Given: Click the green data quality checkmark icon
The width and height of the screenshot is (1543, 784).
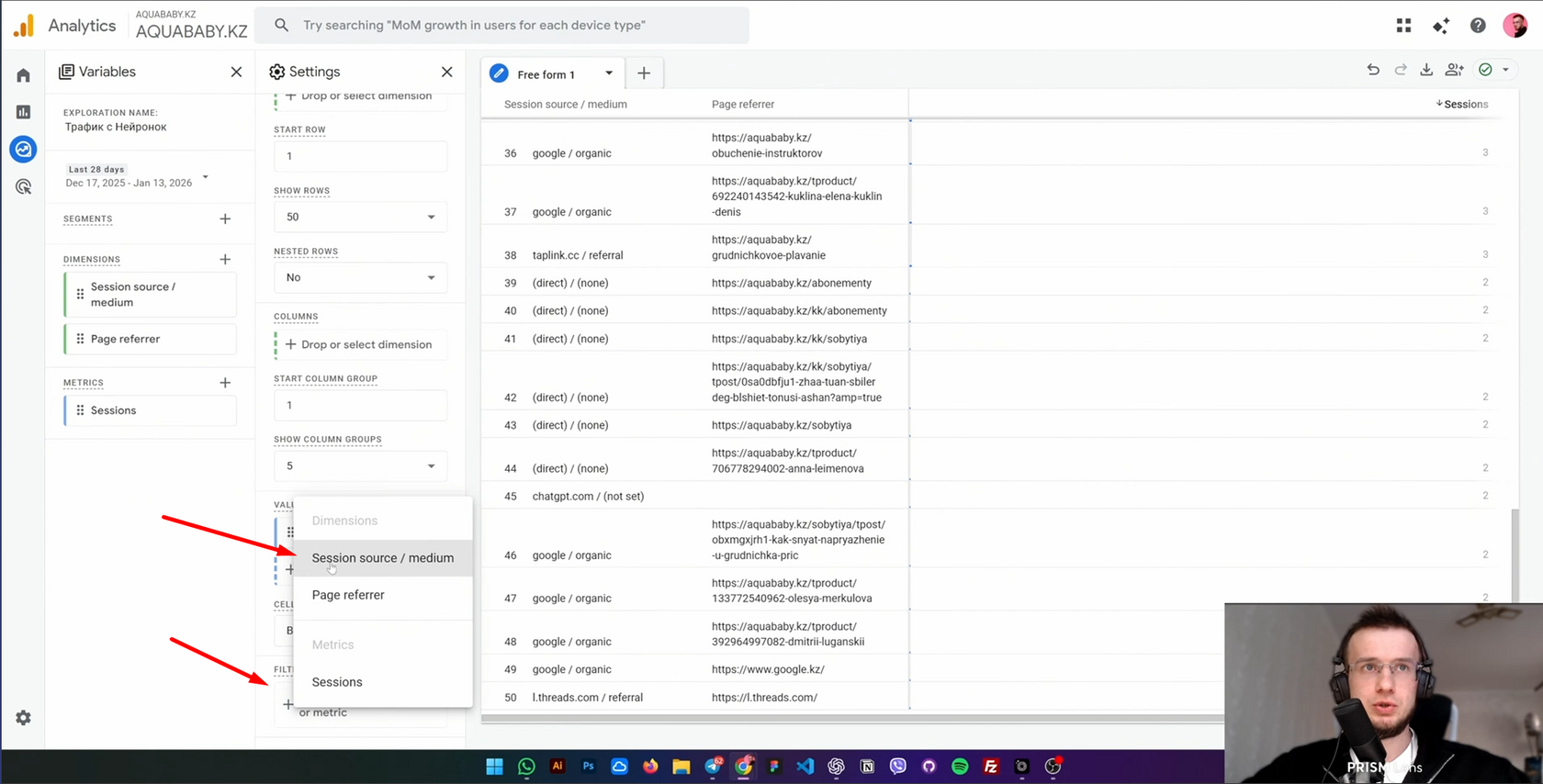Looking at the screenshot, I should tap(1485, 70).
